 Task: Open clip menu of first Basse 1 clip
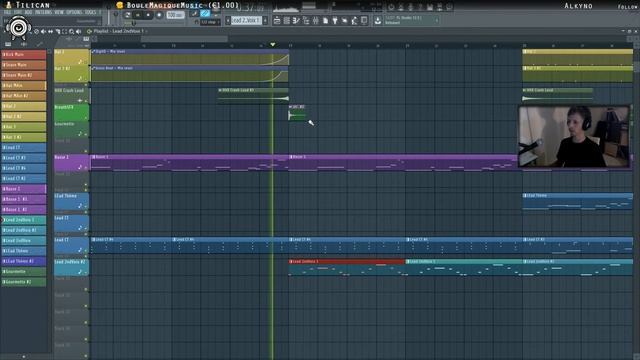click(93, 157)
